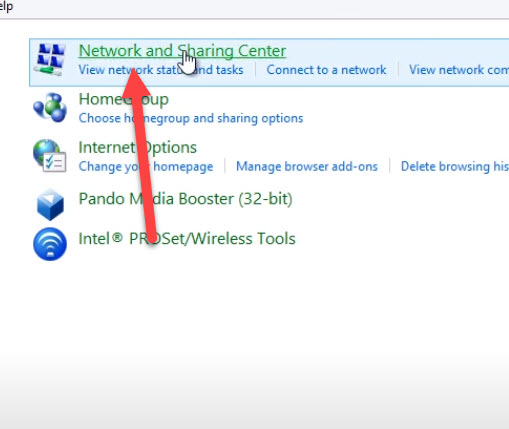The height and width of the screenshot is (429, 509).
Task: Click the Pando Media Booster cube icon
Action: point(50,204)
